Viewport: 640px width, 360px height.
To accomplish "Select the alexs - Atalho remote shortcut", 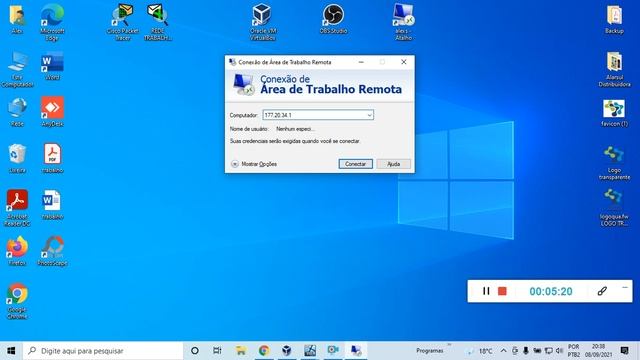I will coord(403,22).
